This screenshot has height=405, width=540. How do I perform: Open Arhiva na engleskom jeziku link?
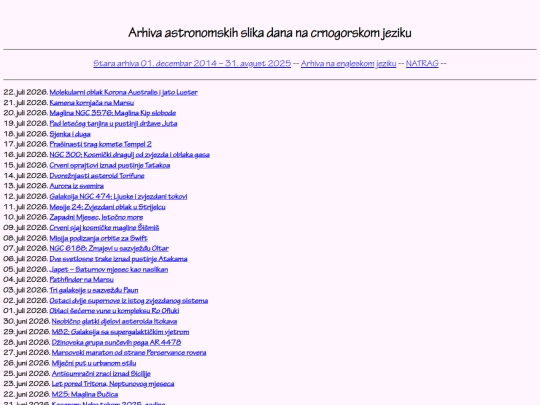click(348, 63)
